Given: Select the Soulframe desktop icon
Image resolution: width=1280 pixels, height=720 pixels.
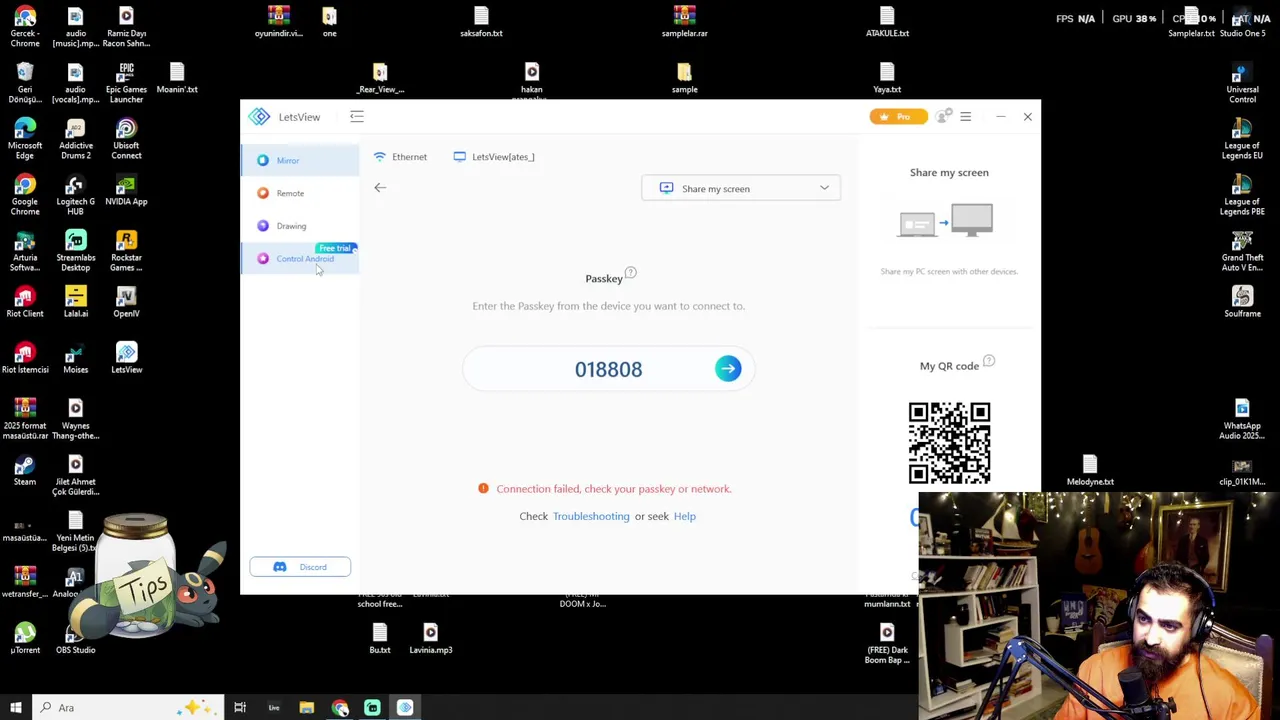Looking at the screenshot, I should tap(1242, 301).
